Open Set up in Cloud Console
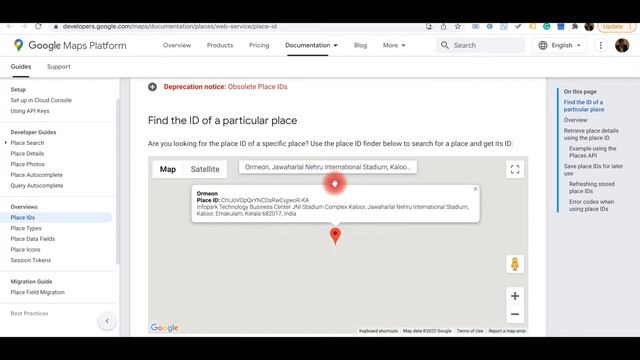The image size is (640, 360). point(41,100)
